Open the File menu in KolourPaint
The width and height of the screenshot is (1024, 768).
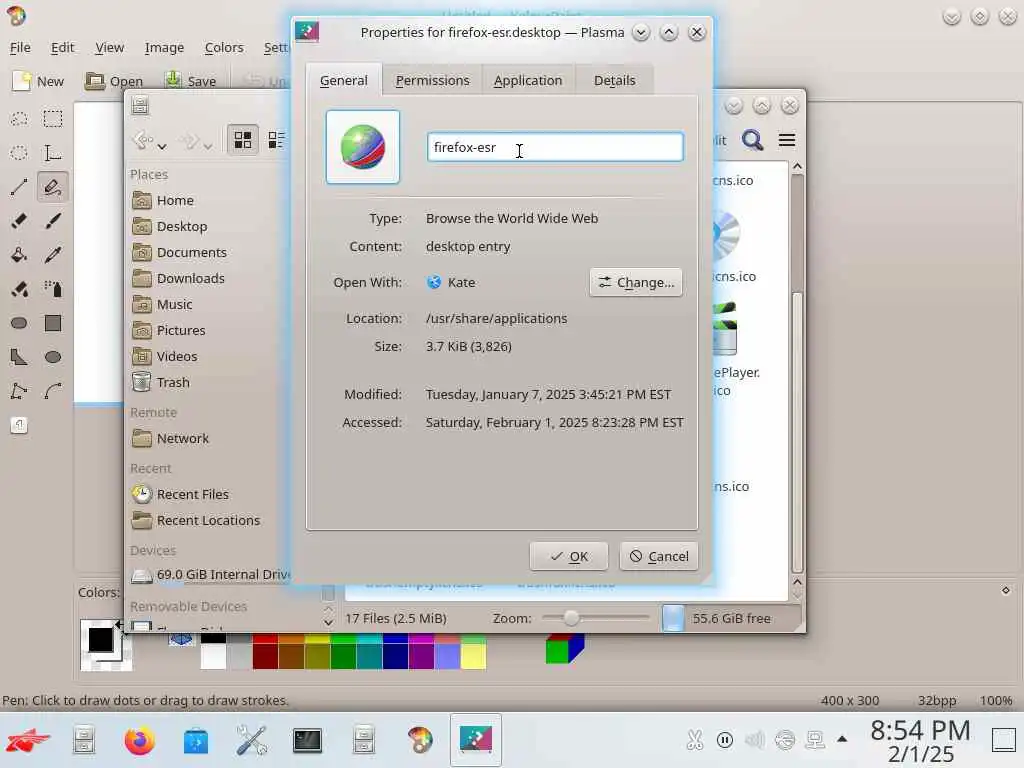(x=20, y=48)
